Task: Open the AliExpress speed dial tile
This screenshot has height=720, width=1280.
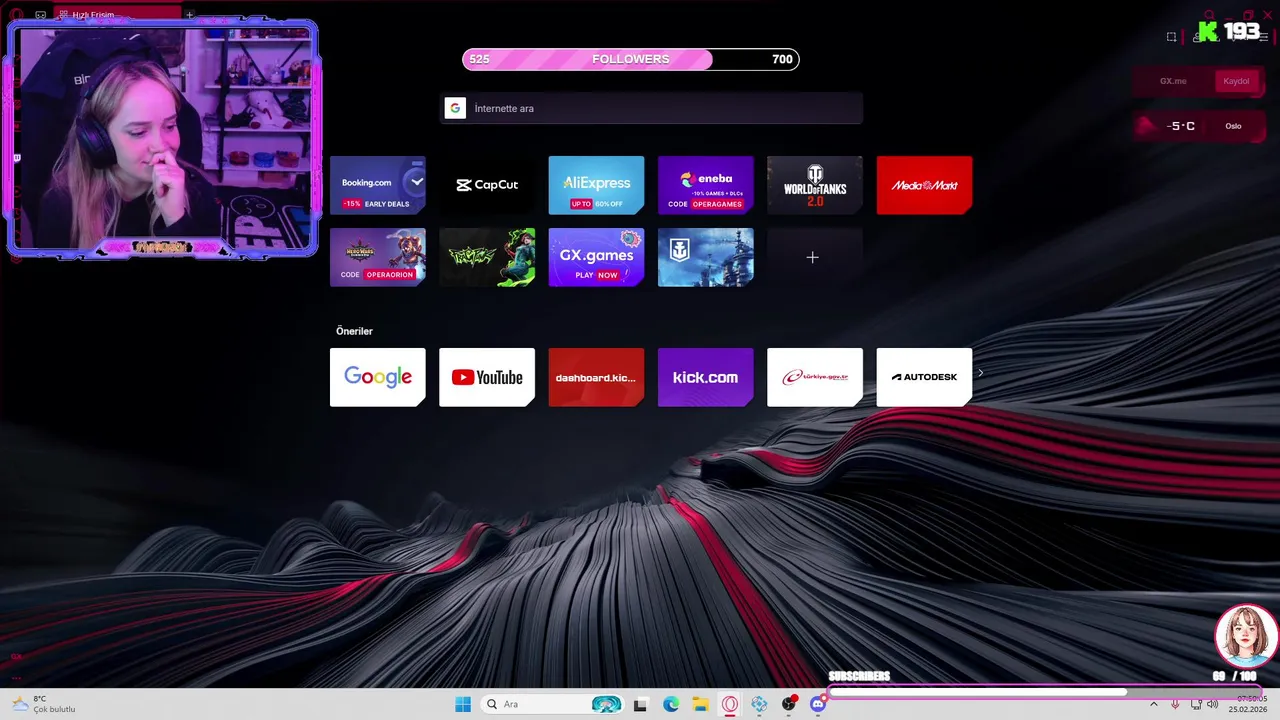Action: [596, 185]
